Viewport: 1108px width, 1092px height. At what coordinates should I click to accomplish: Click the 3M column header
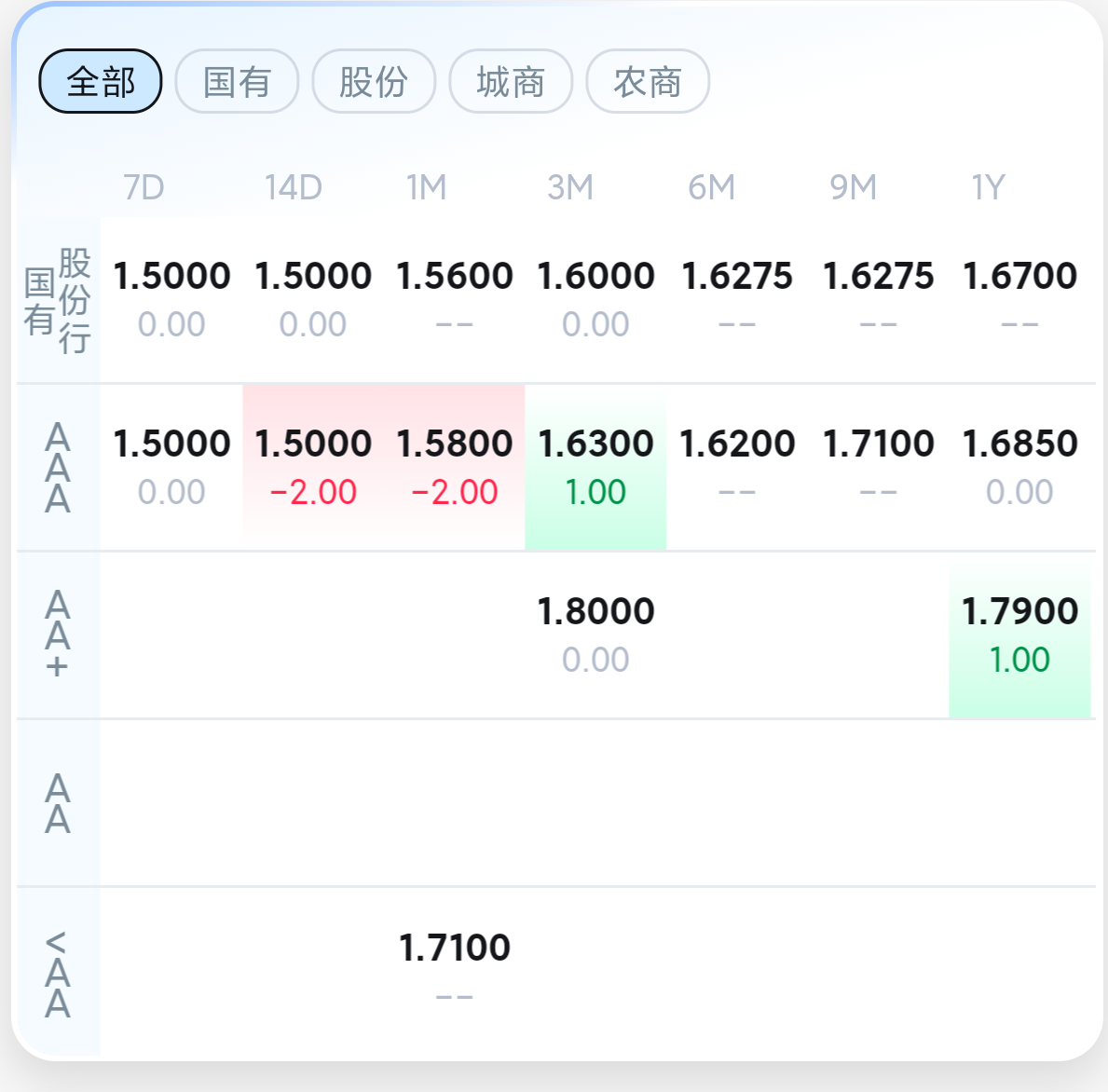570,188
